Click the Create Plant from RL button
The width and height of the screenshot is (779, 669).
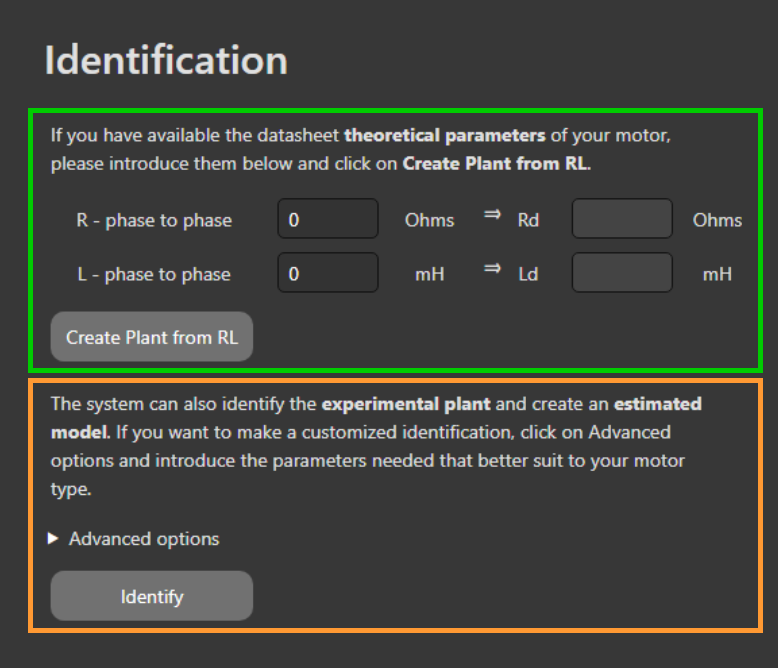pos(152,338)
